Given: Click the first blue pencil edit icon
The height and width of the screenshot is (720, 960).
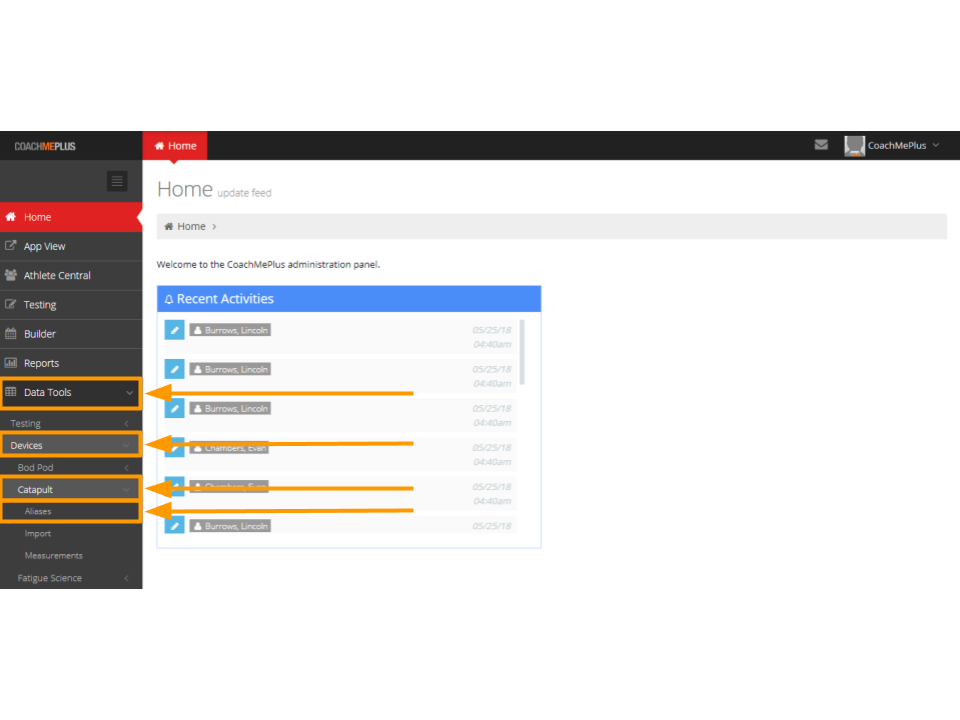Looking at the screenshot, I should (174, 330).
